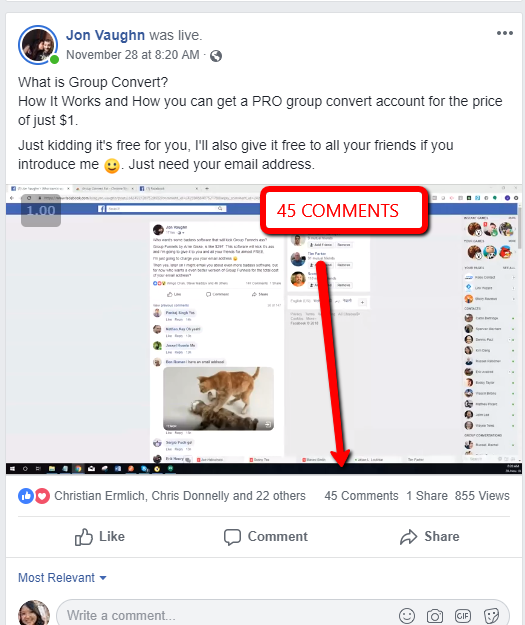Click Jon Vaughn's profile picture
The image size is (525, 625).
point(38,45)
